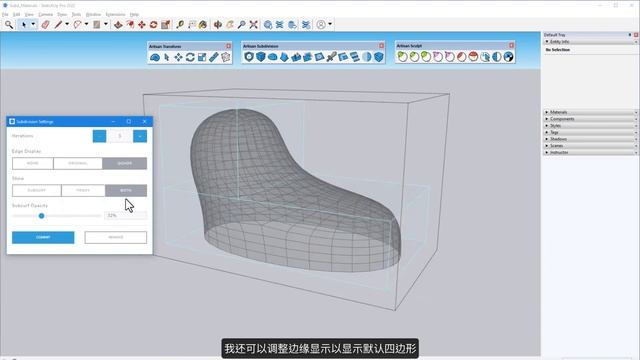Click the Search magnifier in the main toolbar
640x360 pixels.
click(x=9, y=25)
